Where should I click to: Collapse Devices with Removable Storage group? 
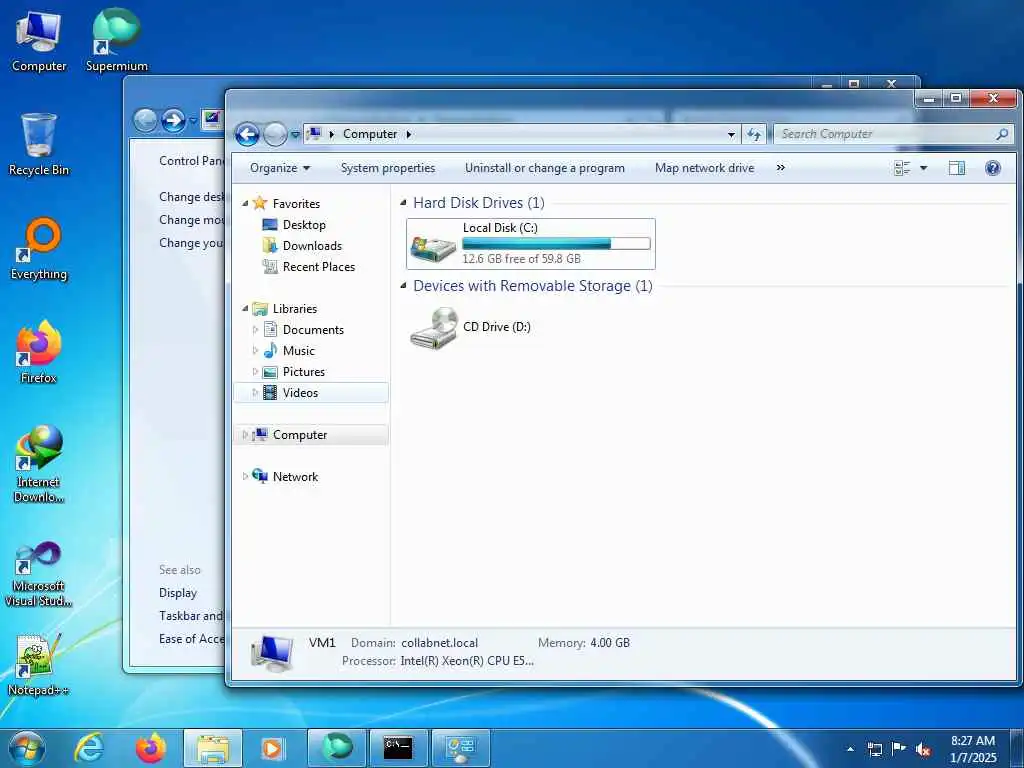pyautogui.click(x=404, y=285)
